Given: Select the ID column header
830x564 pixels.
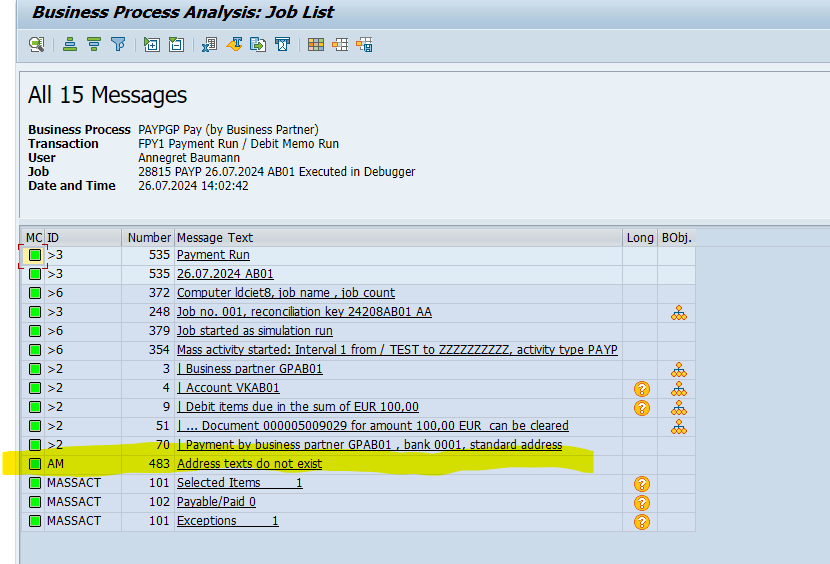Looking at the screenshot, I should click(x=83, y=238).
